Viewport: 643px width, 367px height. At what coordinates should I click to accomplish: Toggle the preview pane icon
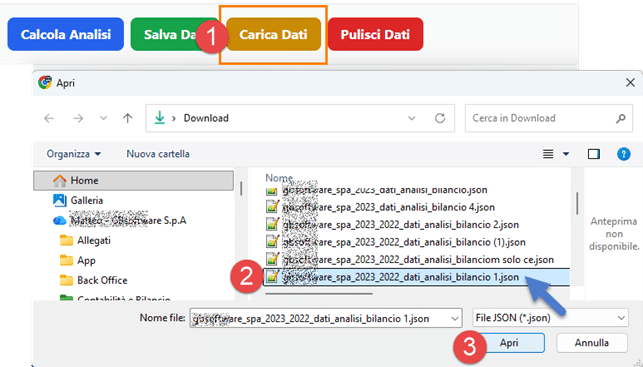[x=594, y=154]
